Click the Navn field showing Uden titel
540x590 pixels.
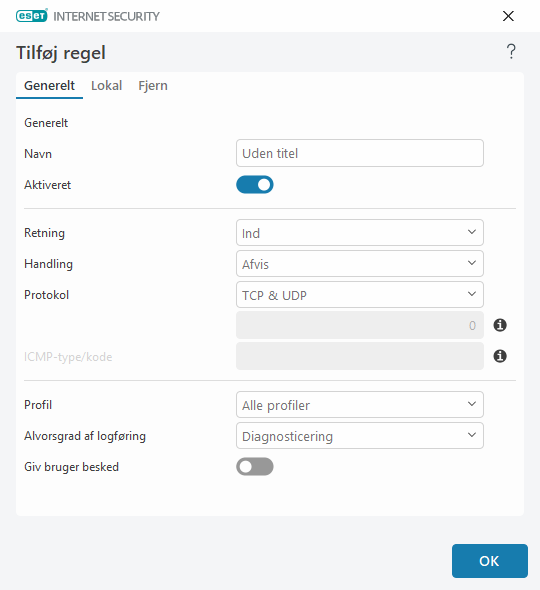360,153
